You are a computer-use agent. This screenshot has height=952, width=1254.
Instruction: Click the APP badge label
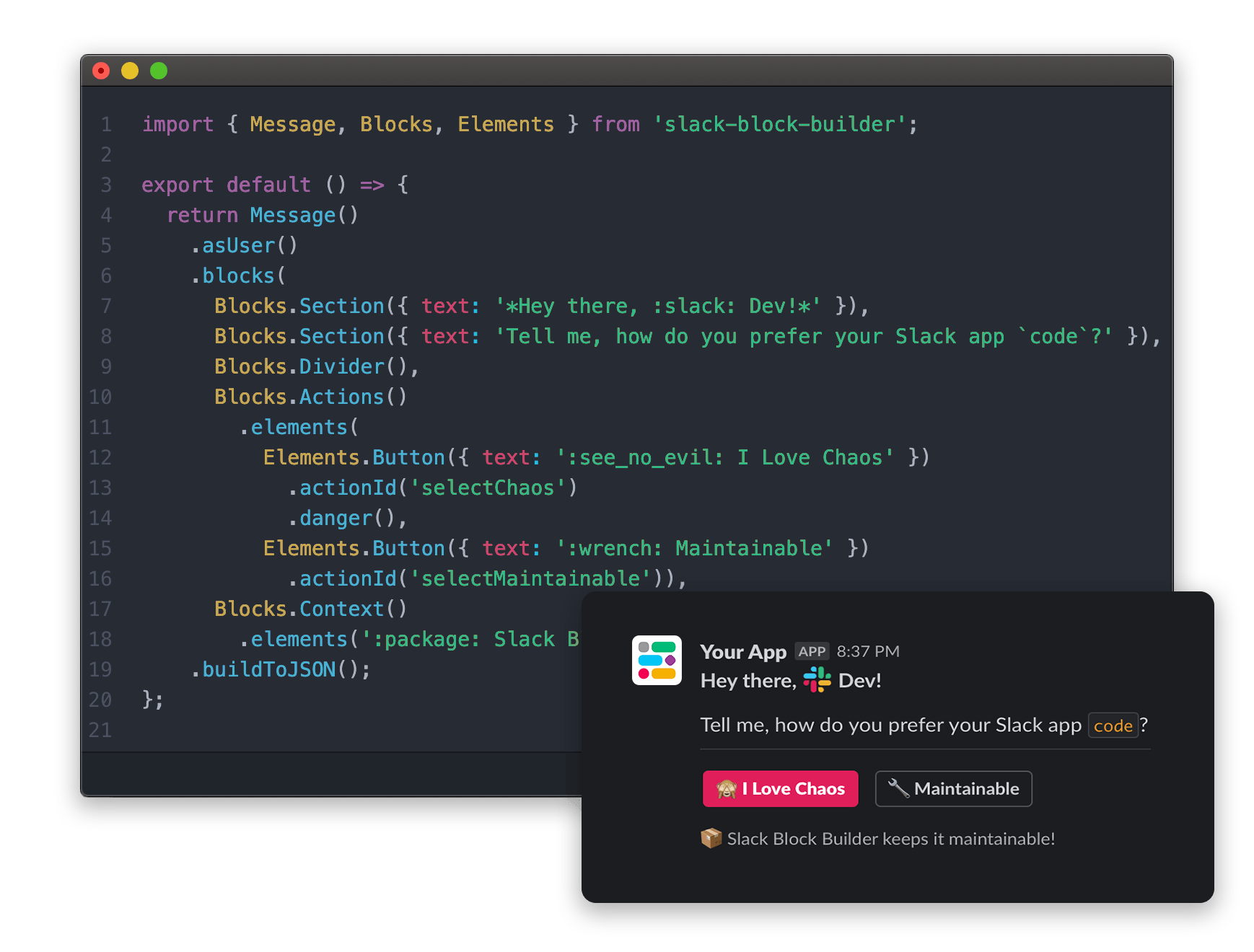(812, 652)
